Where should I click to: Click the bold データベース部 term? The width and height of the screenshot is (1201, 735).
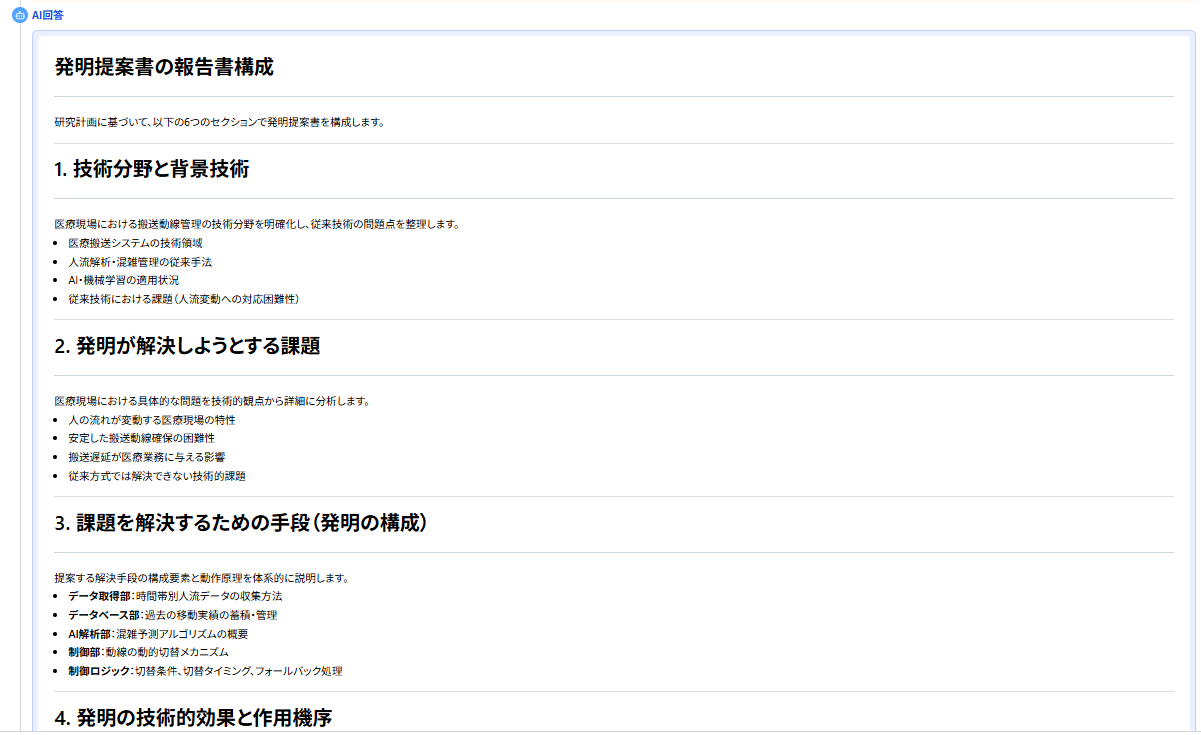[103, 615]
